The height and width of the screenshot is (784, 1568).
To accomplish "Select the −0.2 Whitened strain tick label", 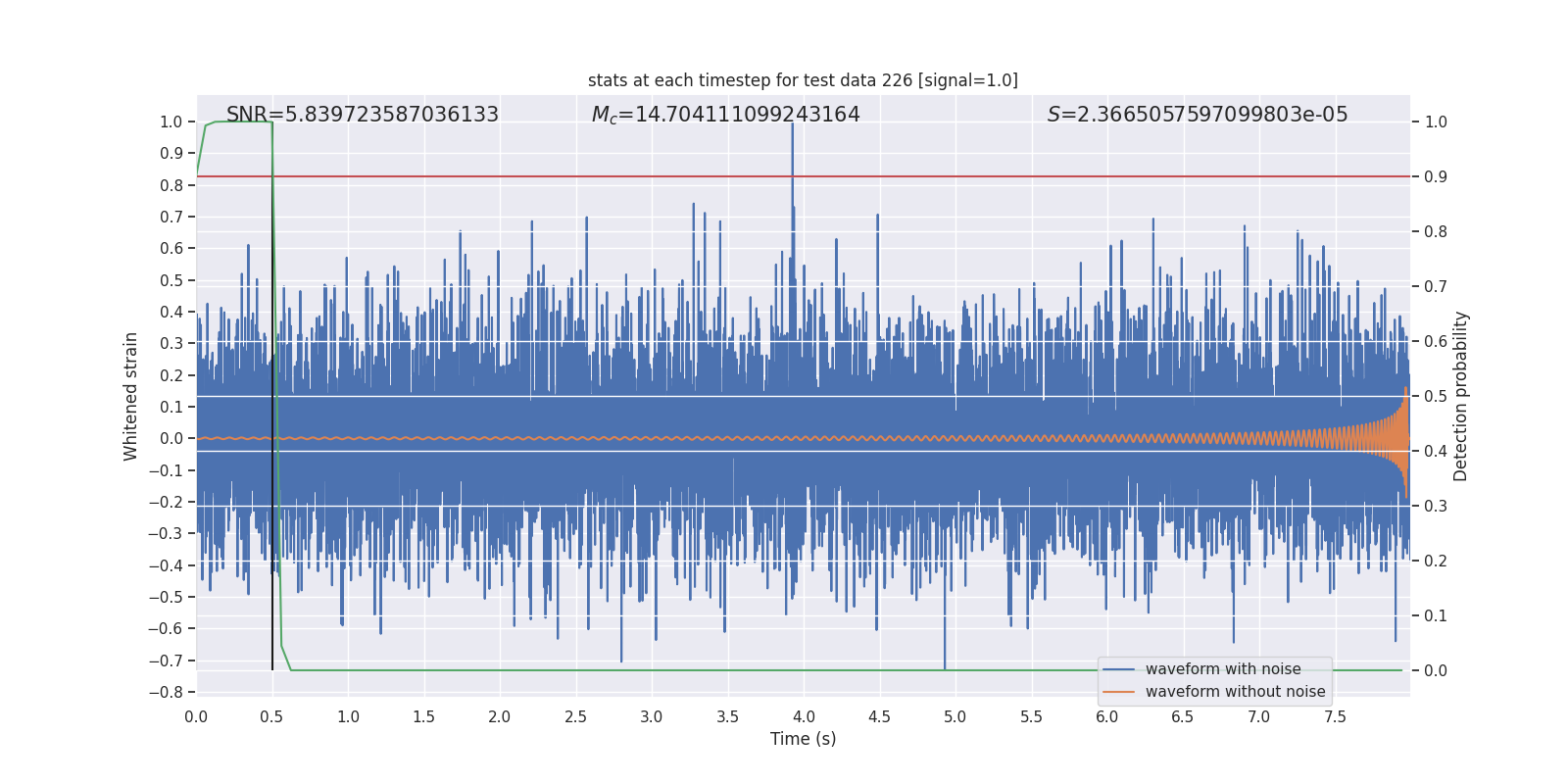I will pos(166,502).
